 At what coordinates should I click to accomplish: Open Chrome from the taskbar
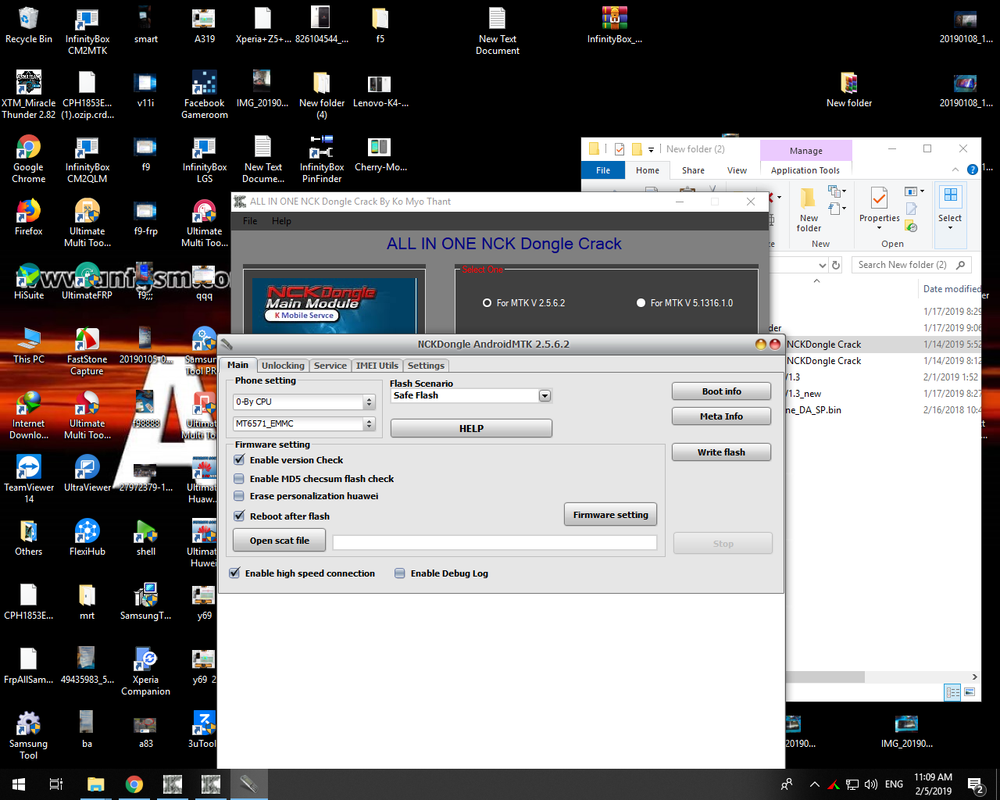click(x=134, y=784)
